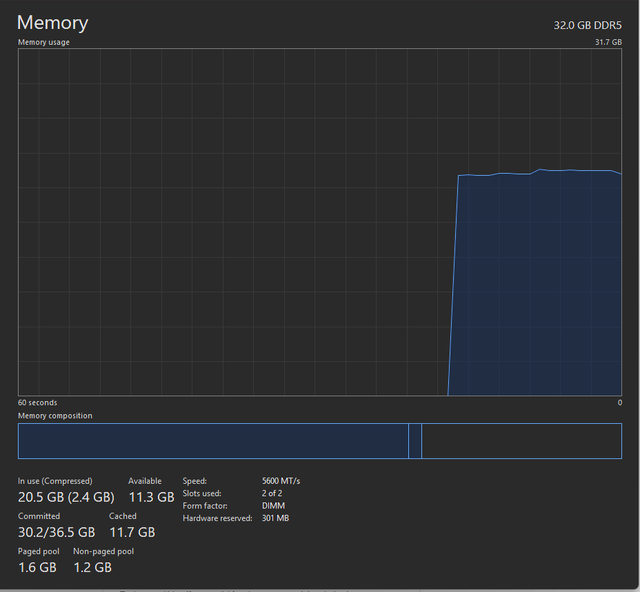Click the In use (Compressed) label
This screenshot has width=640, height=592.
(55, 481)
